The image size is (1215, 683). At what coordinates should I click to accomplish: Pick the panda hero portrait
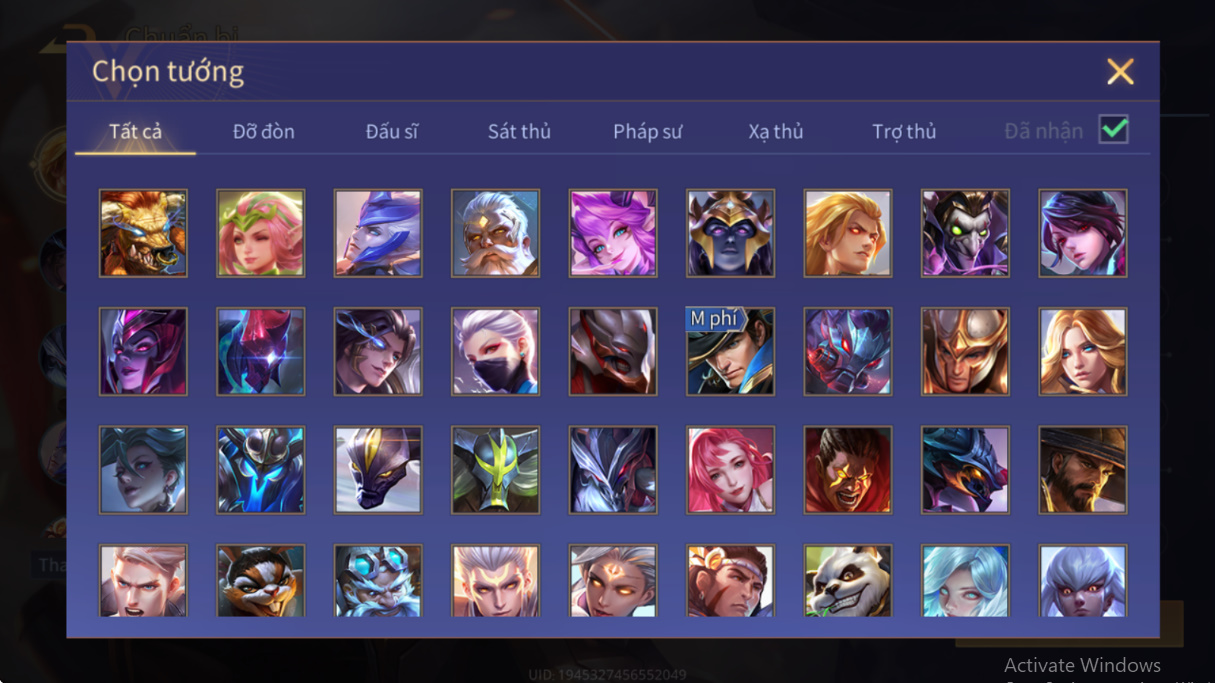847,580
